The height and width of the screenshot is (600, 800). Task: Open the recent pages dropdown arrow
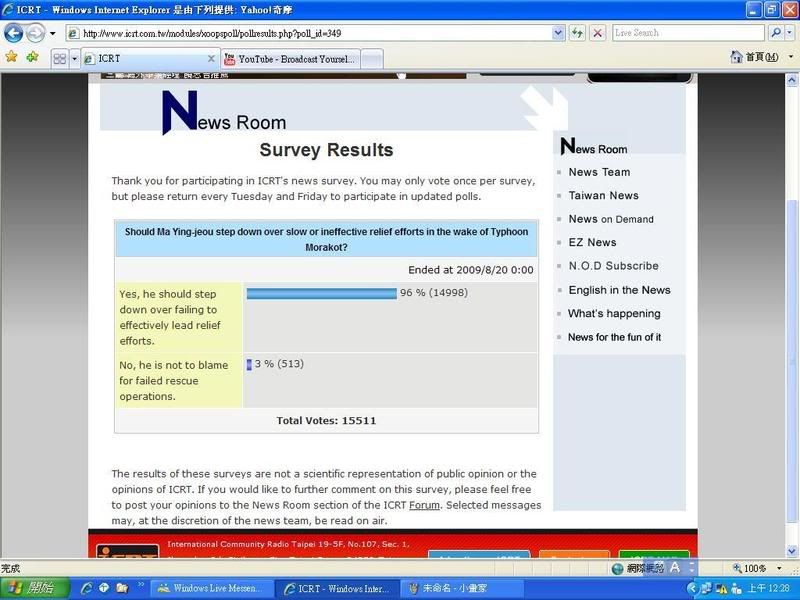(x=52, y=34)
